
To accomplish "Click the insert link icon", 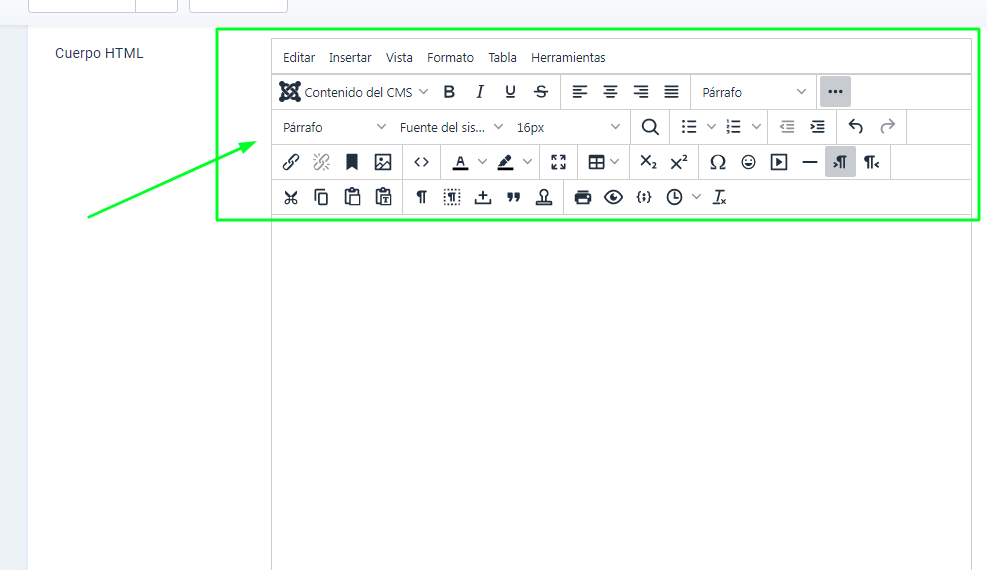I will click(x=291, y=162).
